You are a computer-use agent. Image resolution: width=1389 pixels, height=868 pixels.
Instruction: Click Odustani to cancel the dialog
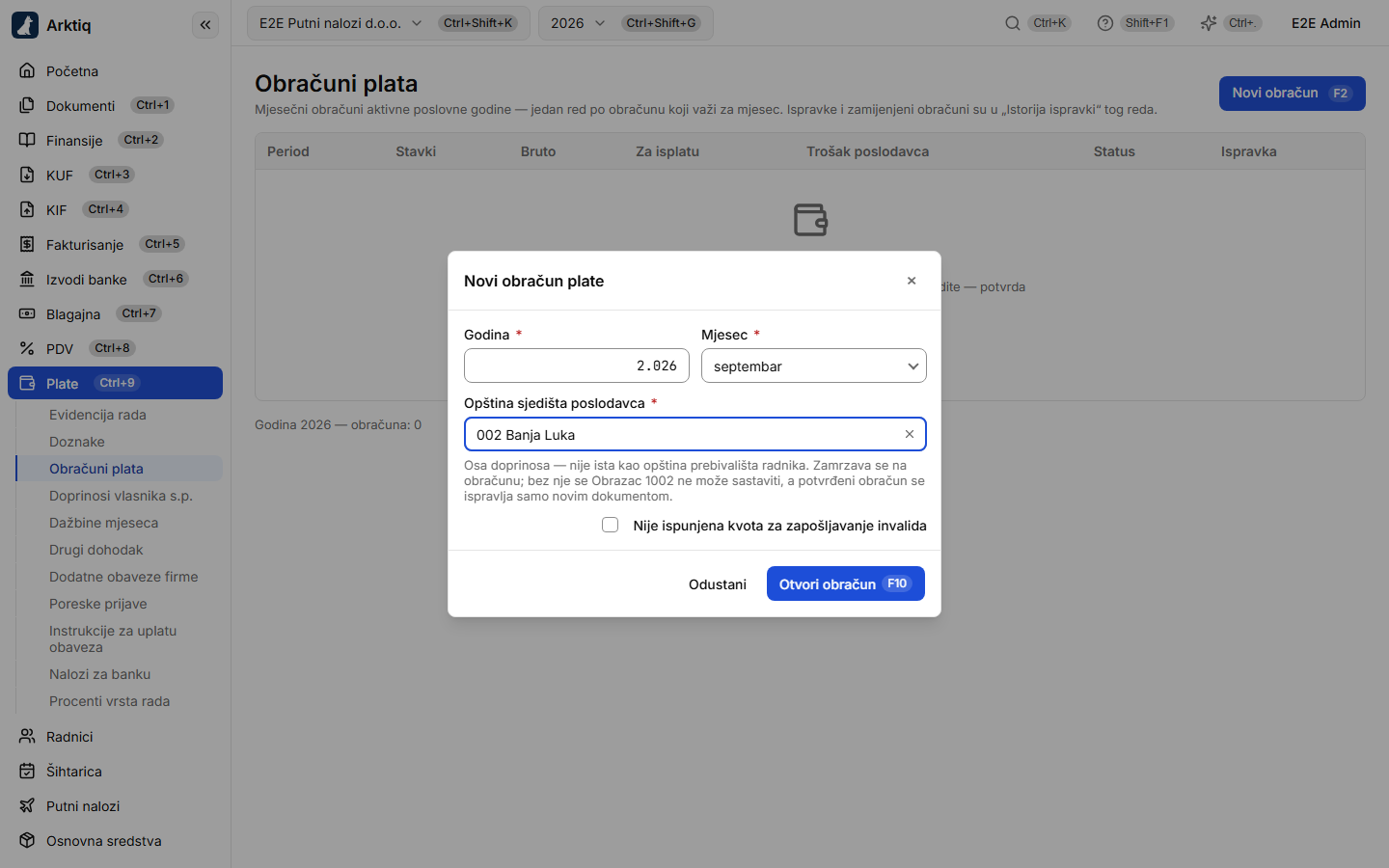coord(718,584)
